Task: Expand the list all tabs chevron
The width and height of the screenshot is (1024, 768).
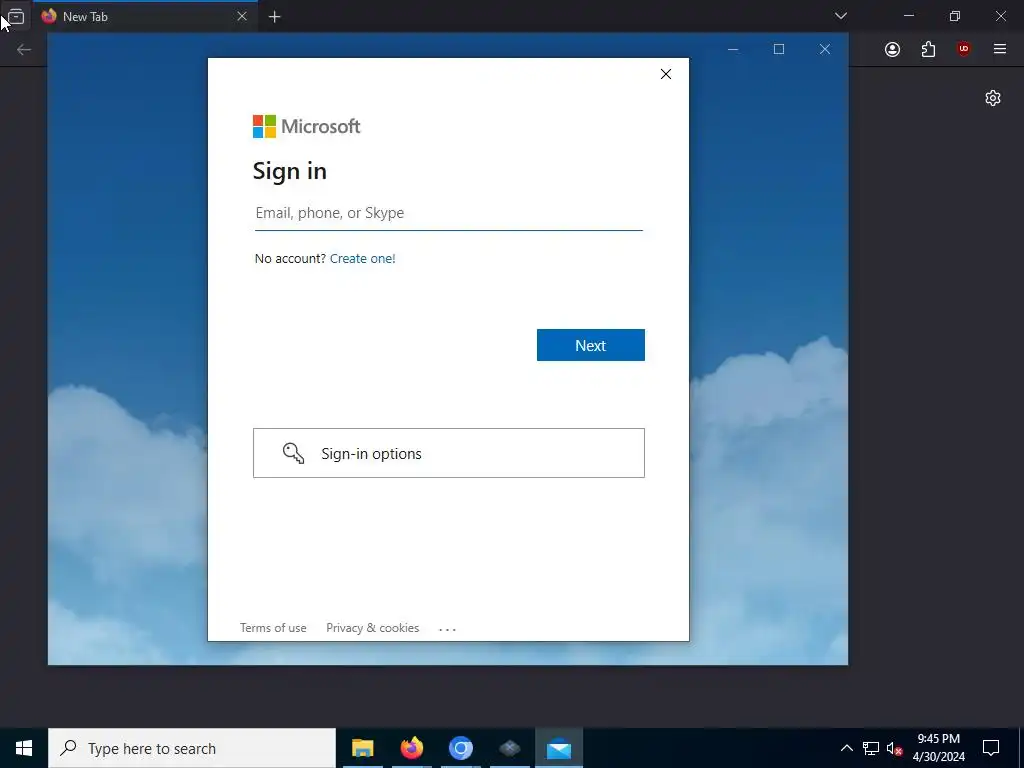Action: [x=841, y=16]
